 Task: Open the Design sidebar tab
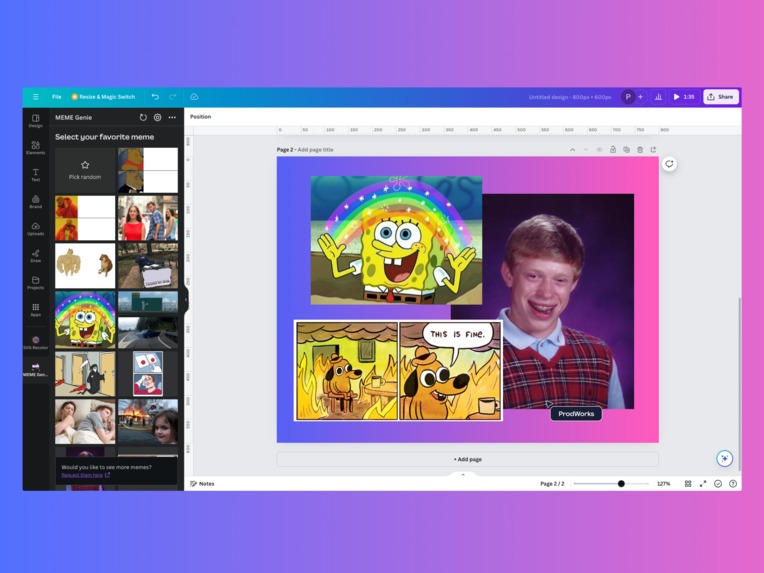pyautogui.click(x=36, y=121)
